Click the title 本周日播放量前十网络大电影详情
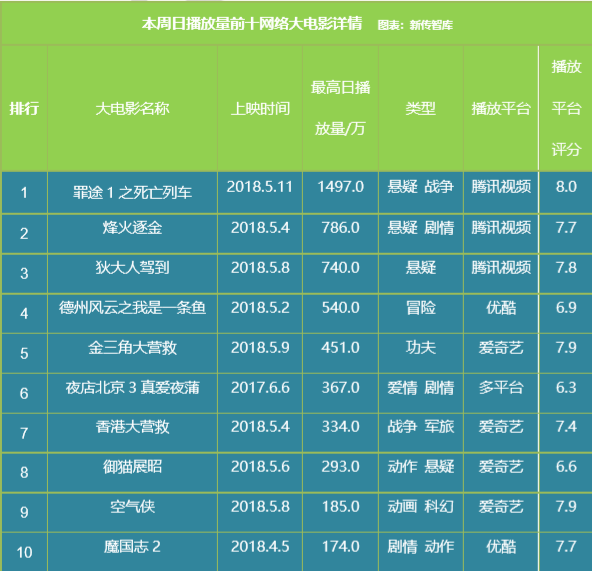592x571 pixels. tap(252, 24)
